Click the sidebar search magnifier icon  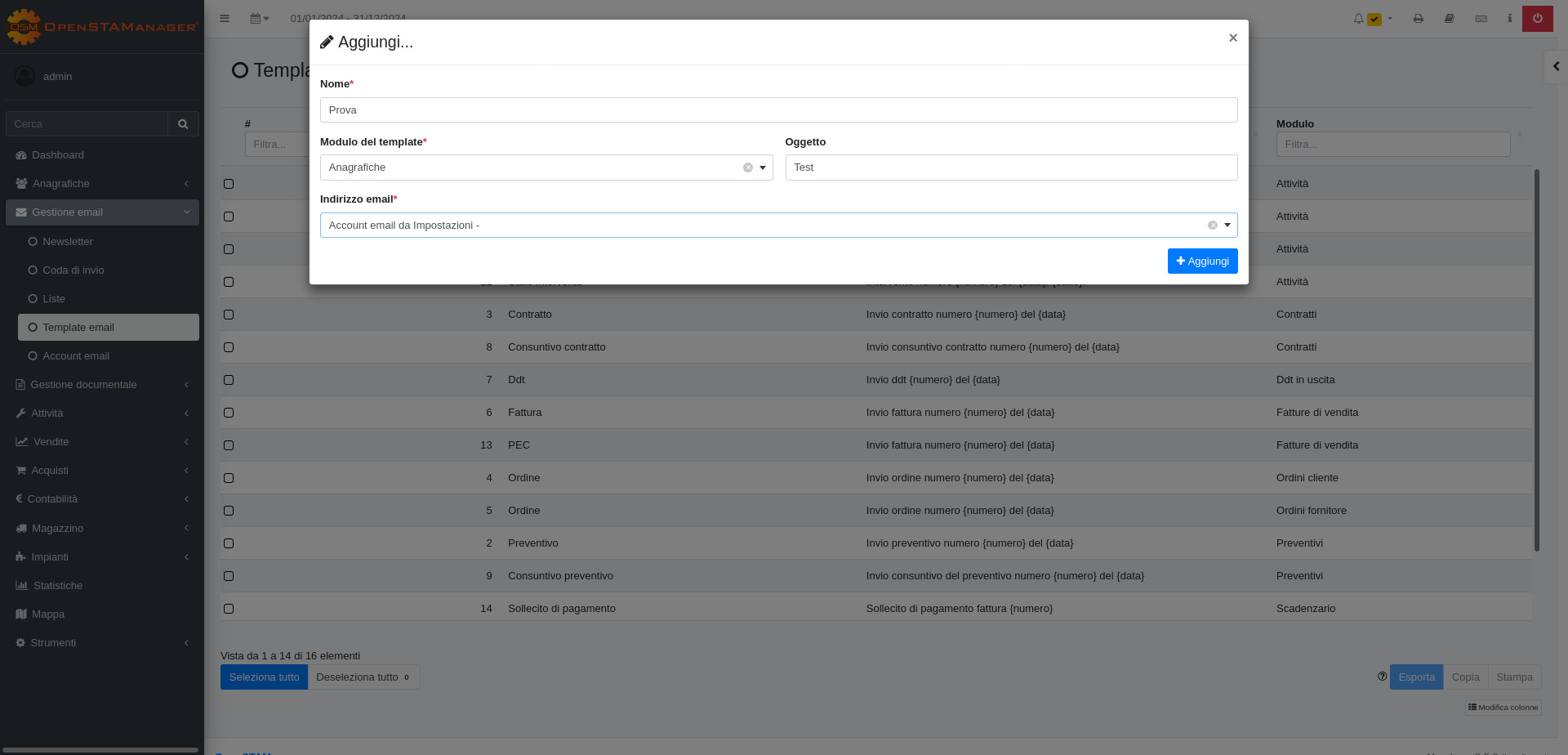tap(183, 124)
